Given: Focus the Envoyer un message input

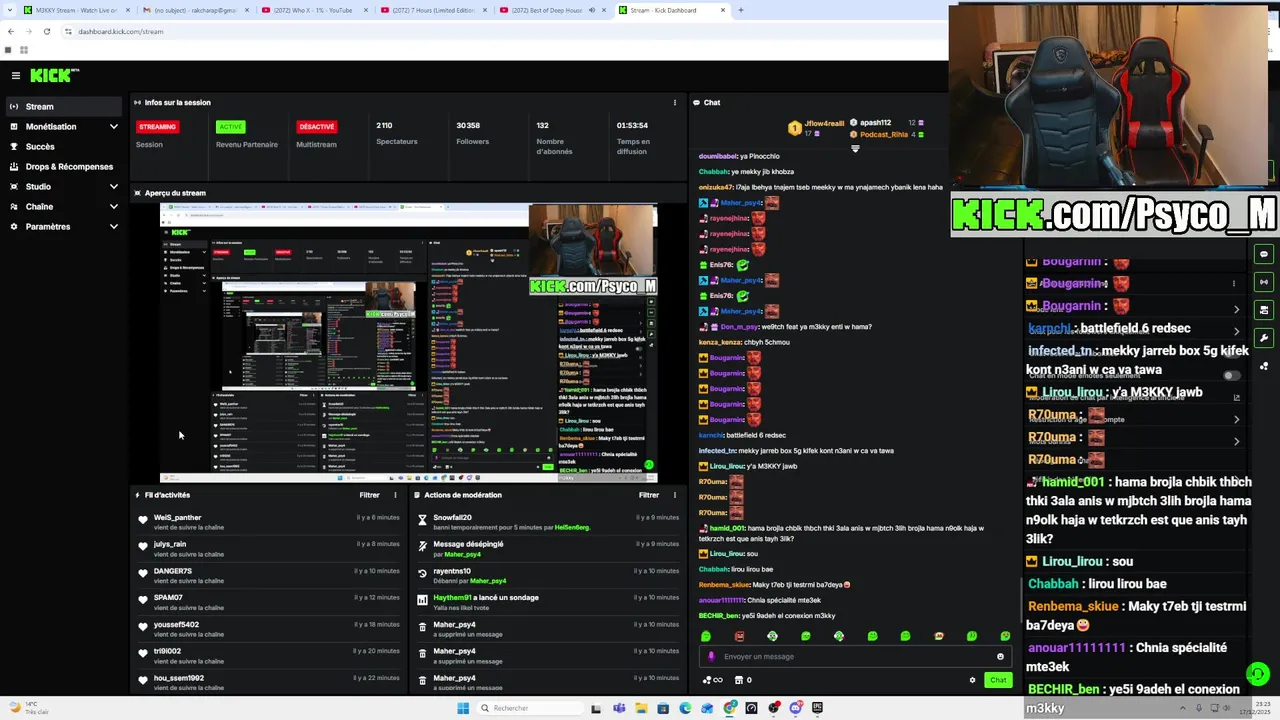Looking at the screenshot, I should click(x=855, y=657).
